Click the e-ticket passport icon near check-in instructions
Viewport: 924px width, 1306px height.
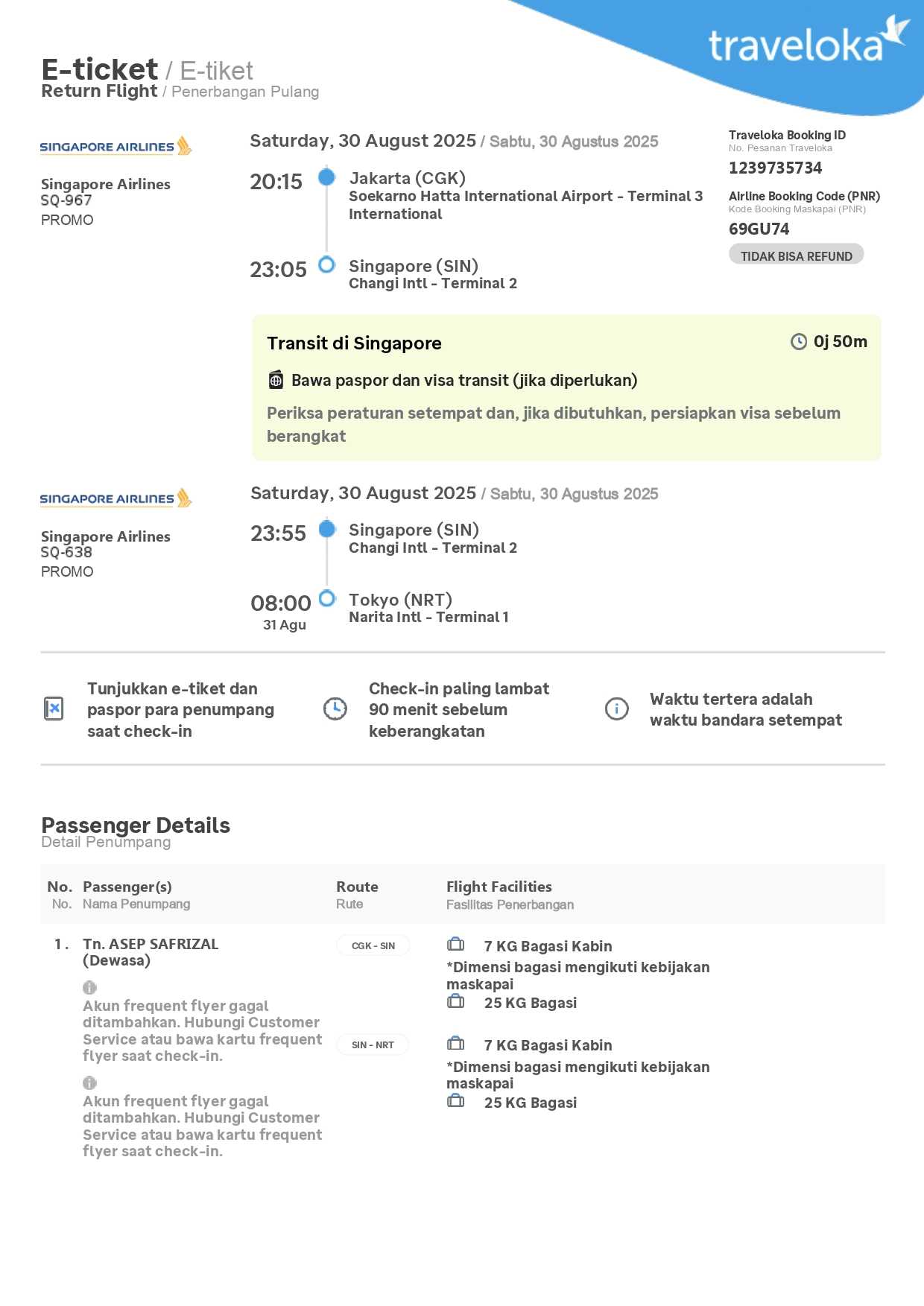point(54,709)
